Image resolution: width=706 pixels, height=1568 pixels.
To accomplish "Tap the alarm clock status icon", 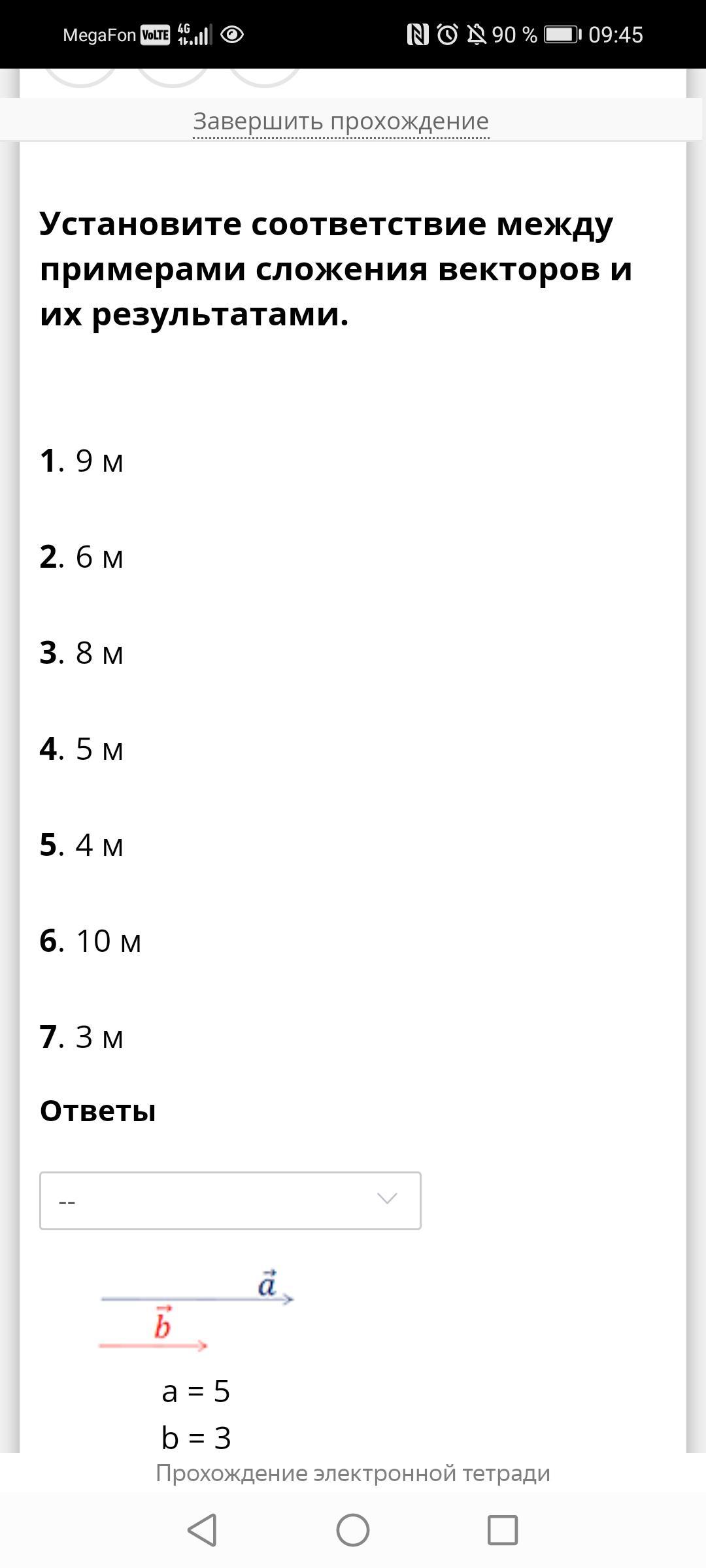I will (447, 35).
